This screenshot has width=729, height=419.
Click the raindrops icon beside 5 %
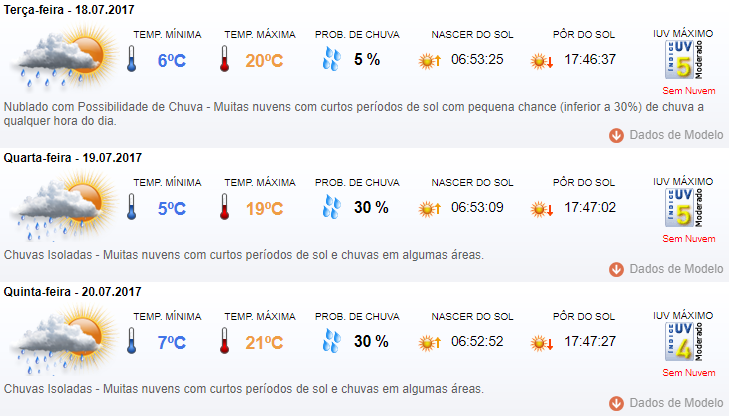331,59
